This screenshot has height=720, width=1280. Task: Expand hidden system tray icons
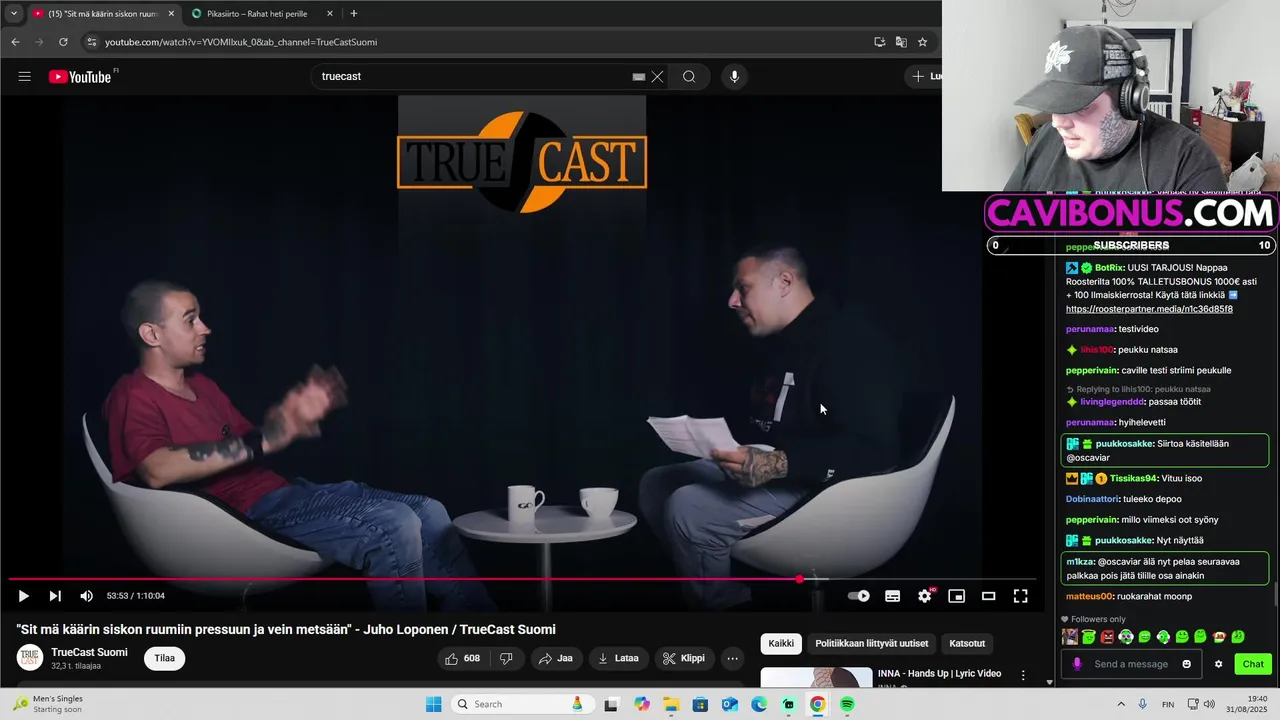[x=1120, y=704]
